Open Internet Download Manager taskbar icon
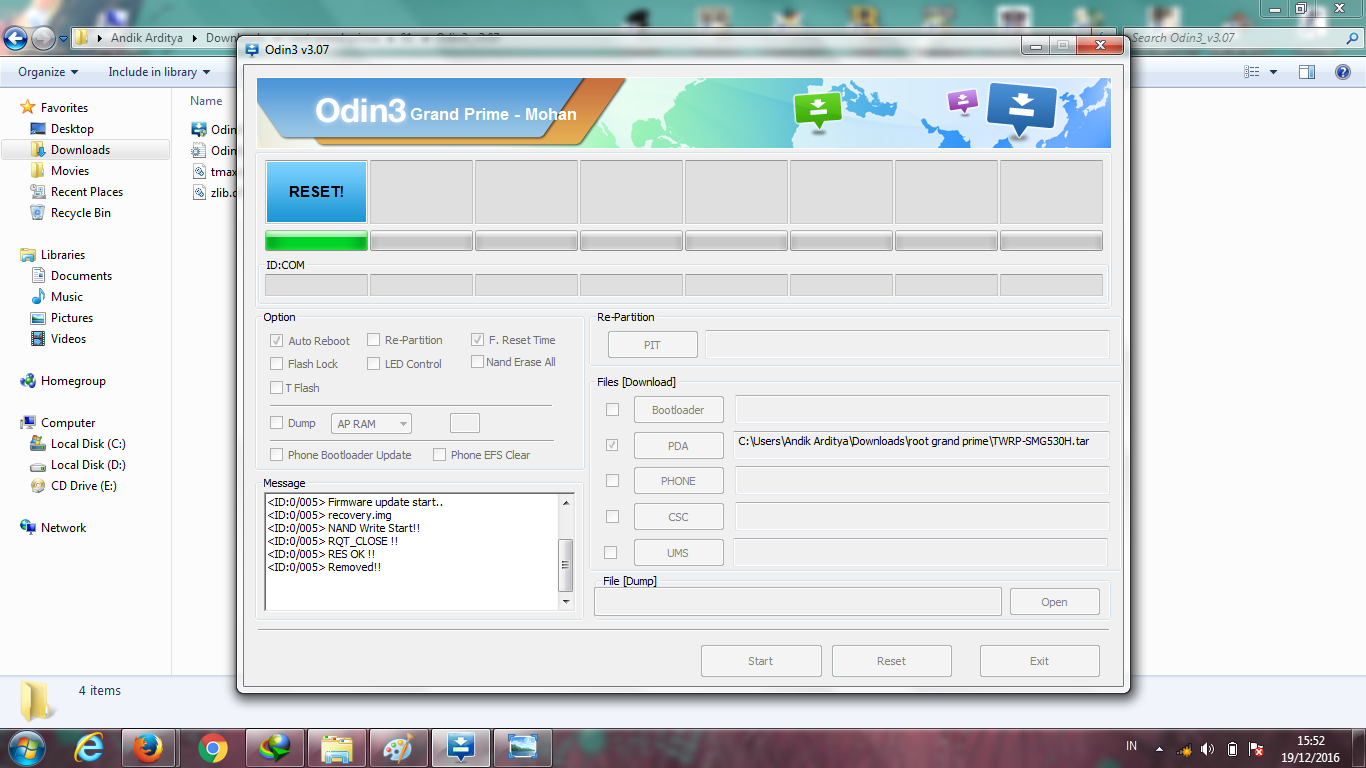Viewport: 1366px width, 768px height. tap(274, 747)
